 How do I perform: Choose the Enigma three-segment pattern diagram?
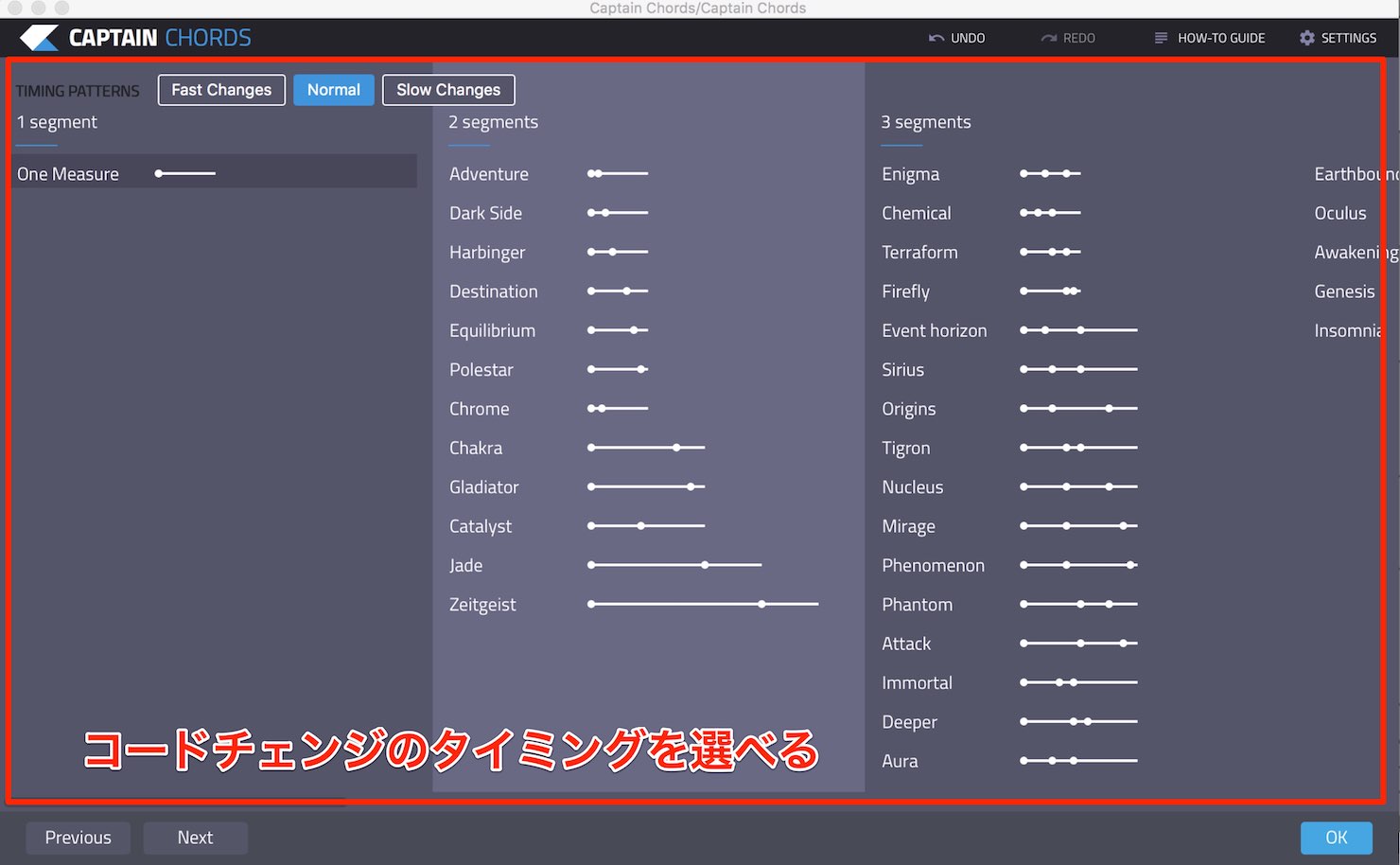[x=1050, y=174]
